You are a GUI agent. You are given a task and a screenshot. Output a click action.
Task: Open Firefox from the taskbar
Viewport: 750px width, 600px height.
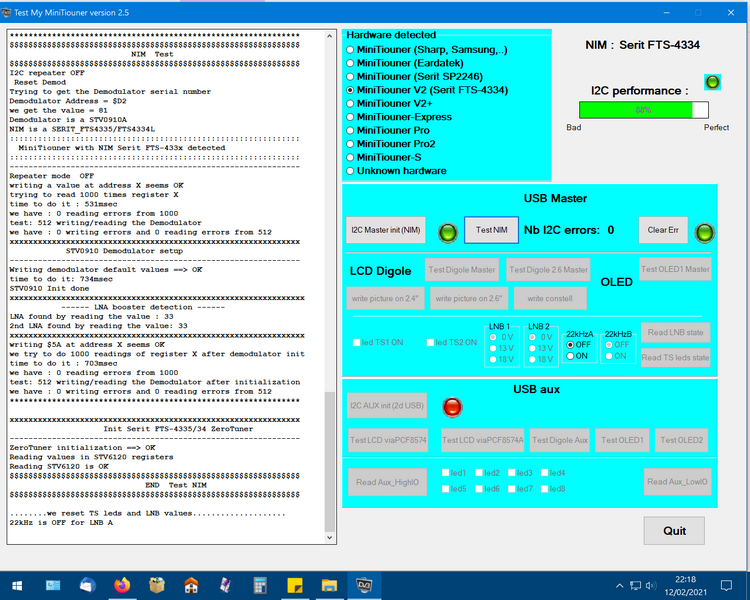click(122, 585)
